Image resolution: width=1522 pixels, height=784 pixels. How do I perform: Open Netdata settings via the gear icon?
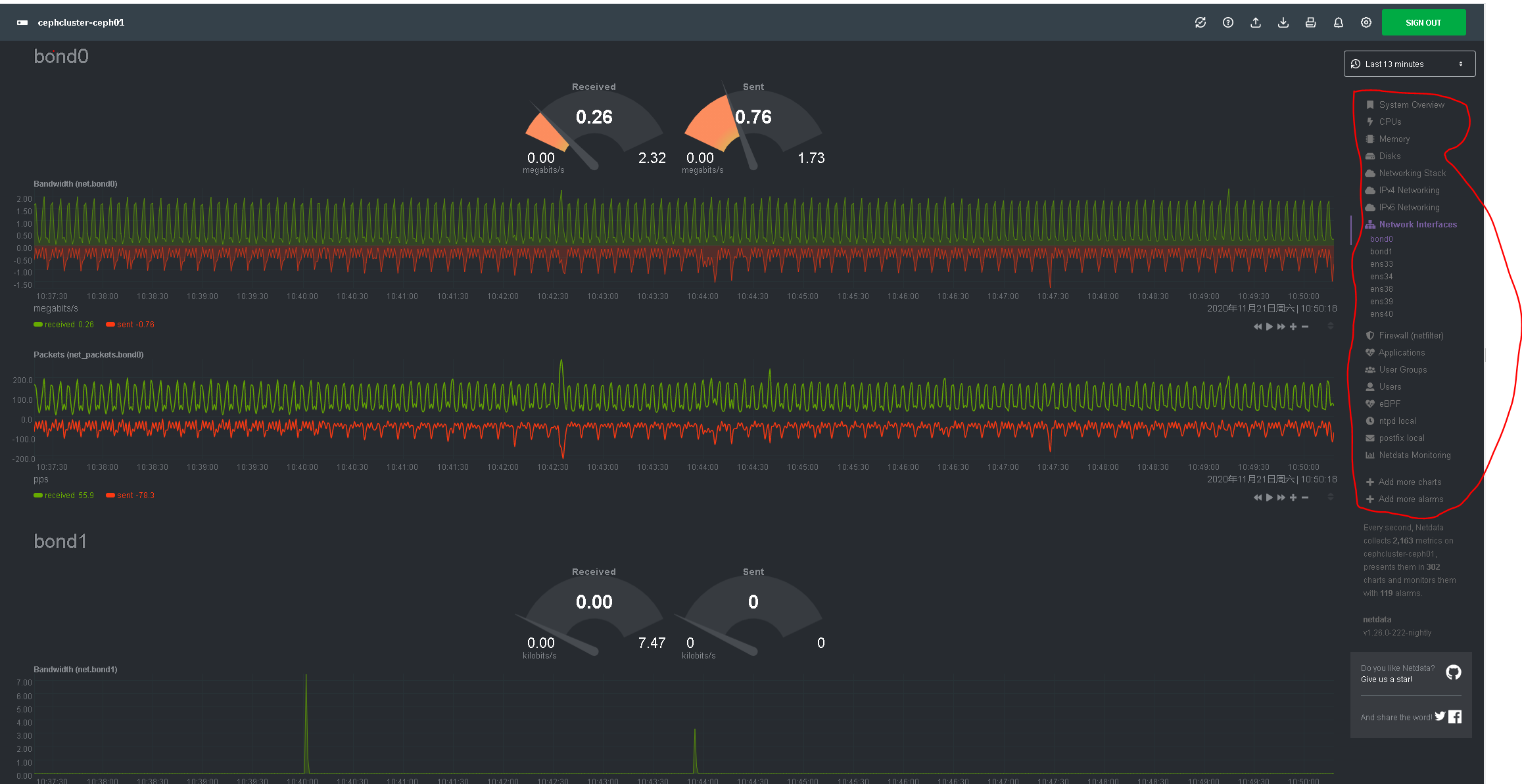point(1366,22)
